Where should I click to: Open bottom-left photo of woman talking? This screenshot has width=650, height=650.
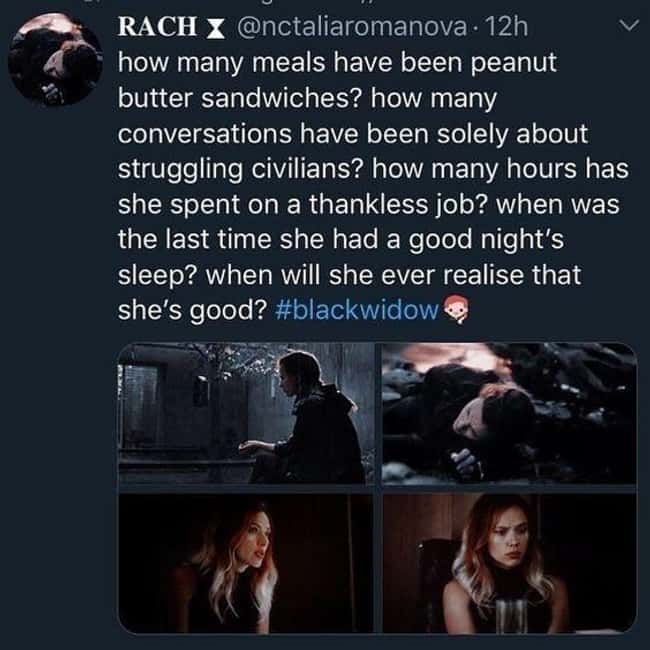click(x=246, y=563)
